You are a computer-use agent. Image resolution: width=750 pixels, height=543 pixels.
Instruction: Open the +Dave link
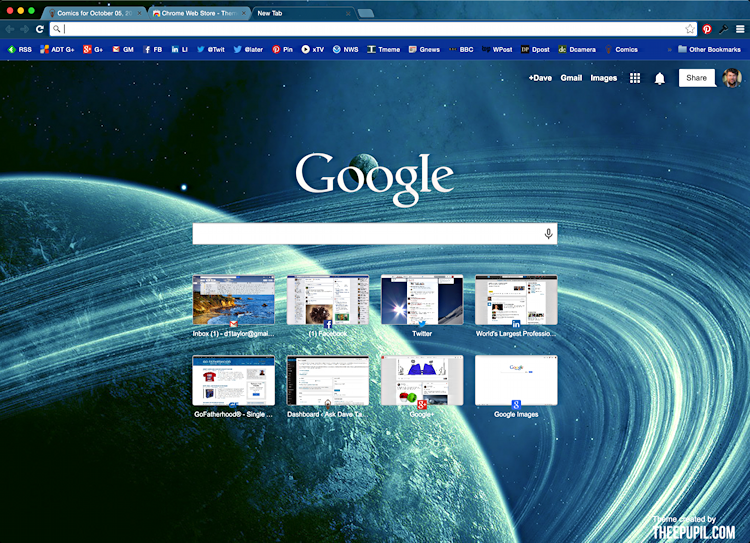point(540,78)
